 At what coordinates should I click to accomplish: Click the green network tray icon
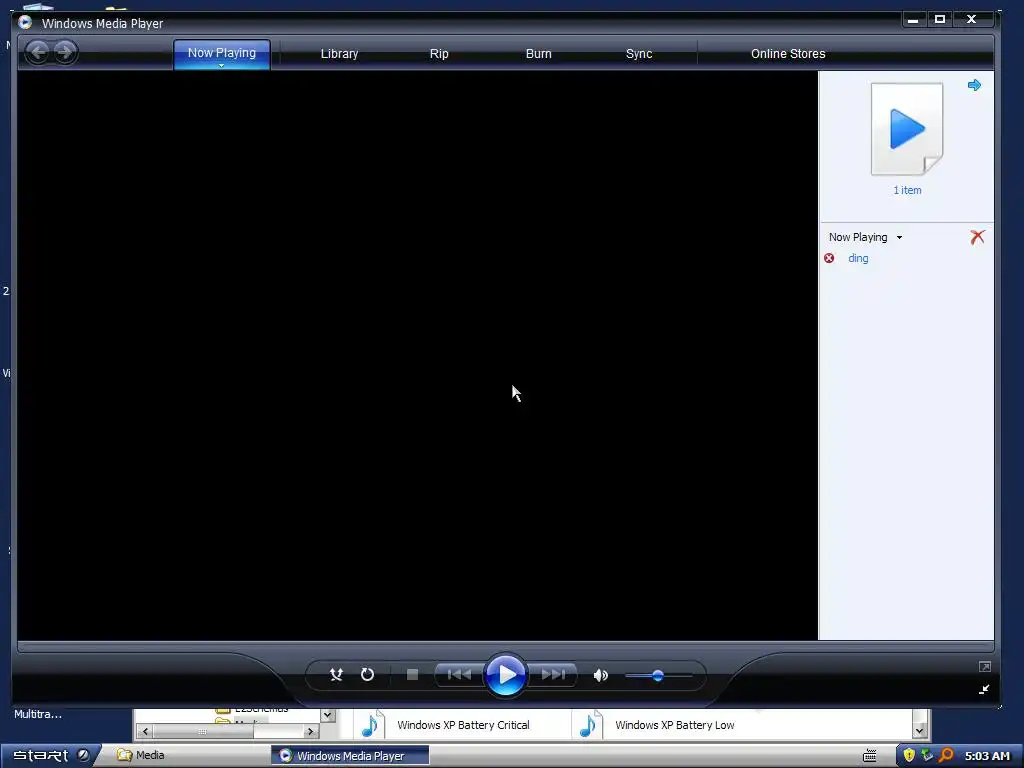927,756
